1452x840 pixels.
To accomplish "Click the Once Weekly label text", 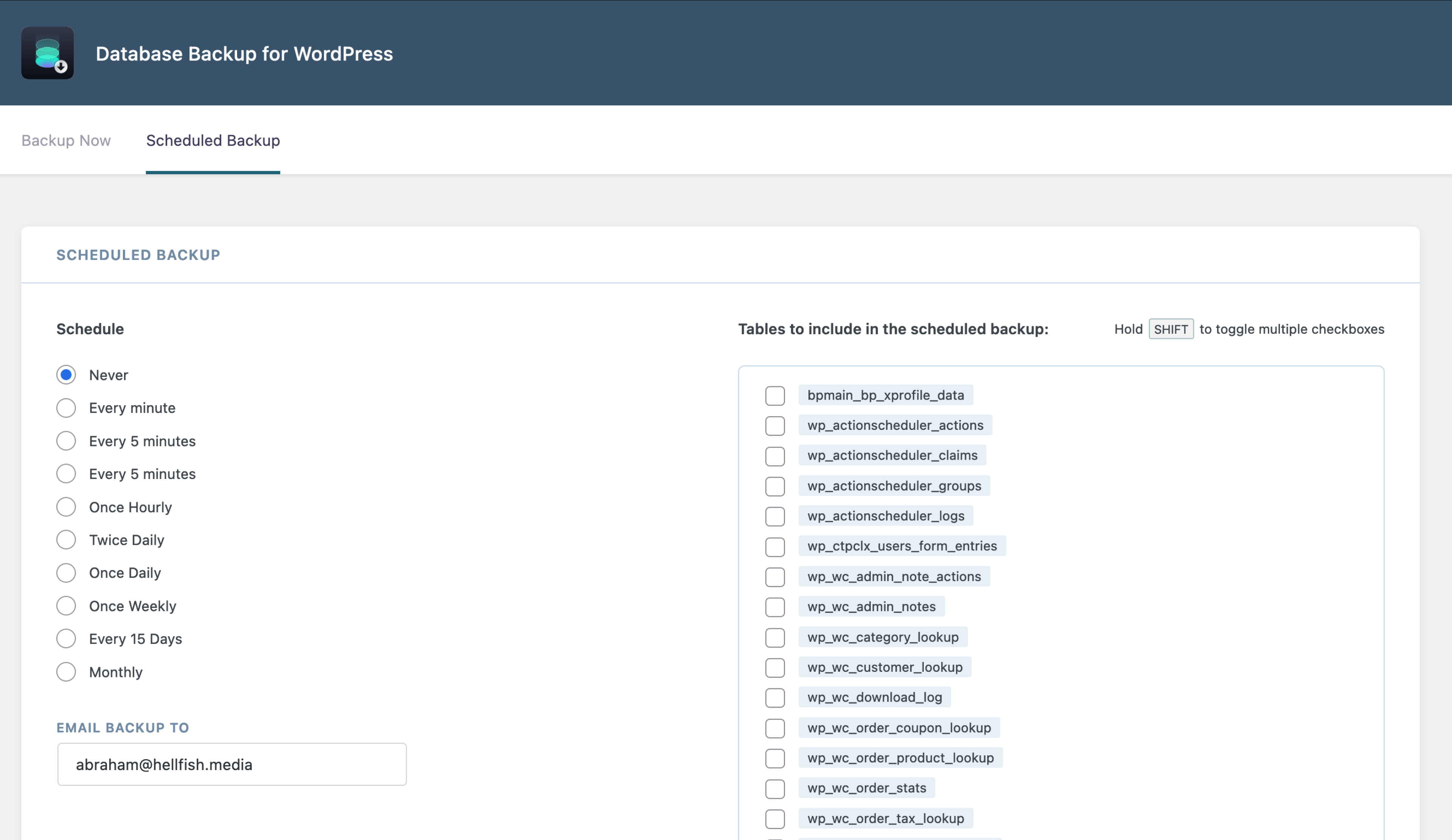I will (x=132, y=606).
